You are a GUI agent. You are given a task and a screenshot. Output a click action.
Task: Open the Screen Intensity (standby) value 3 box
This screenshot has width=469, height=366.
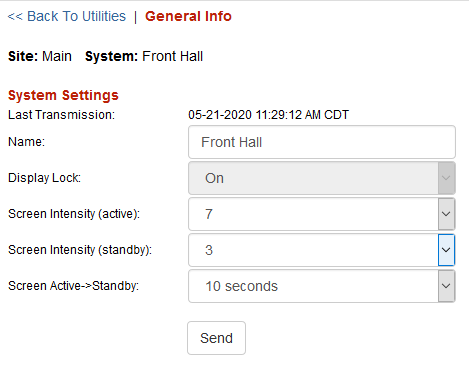coord(322,250)
